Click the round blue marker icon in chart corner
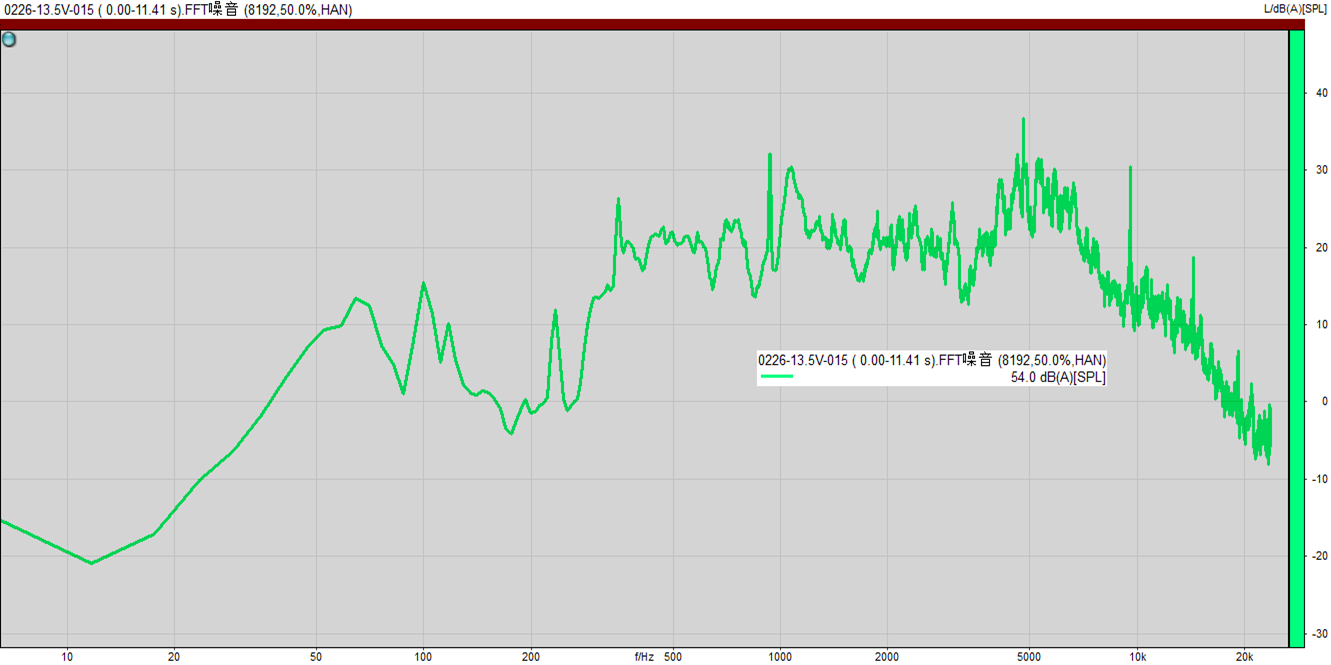 click(9, 40)
